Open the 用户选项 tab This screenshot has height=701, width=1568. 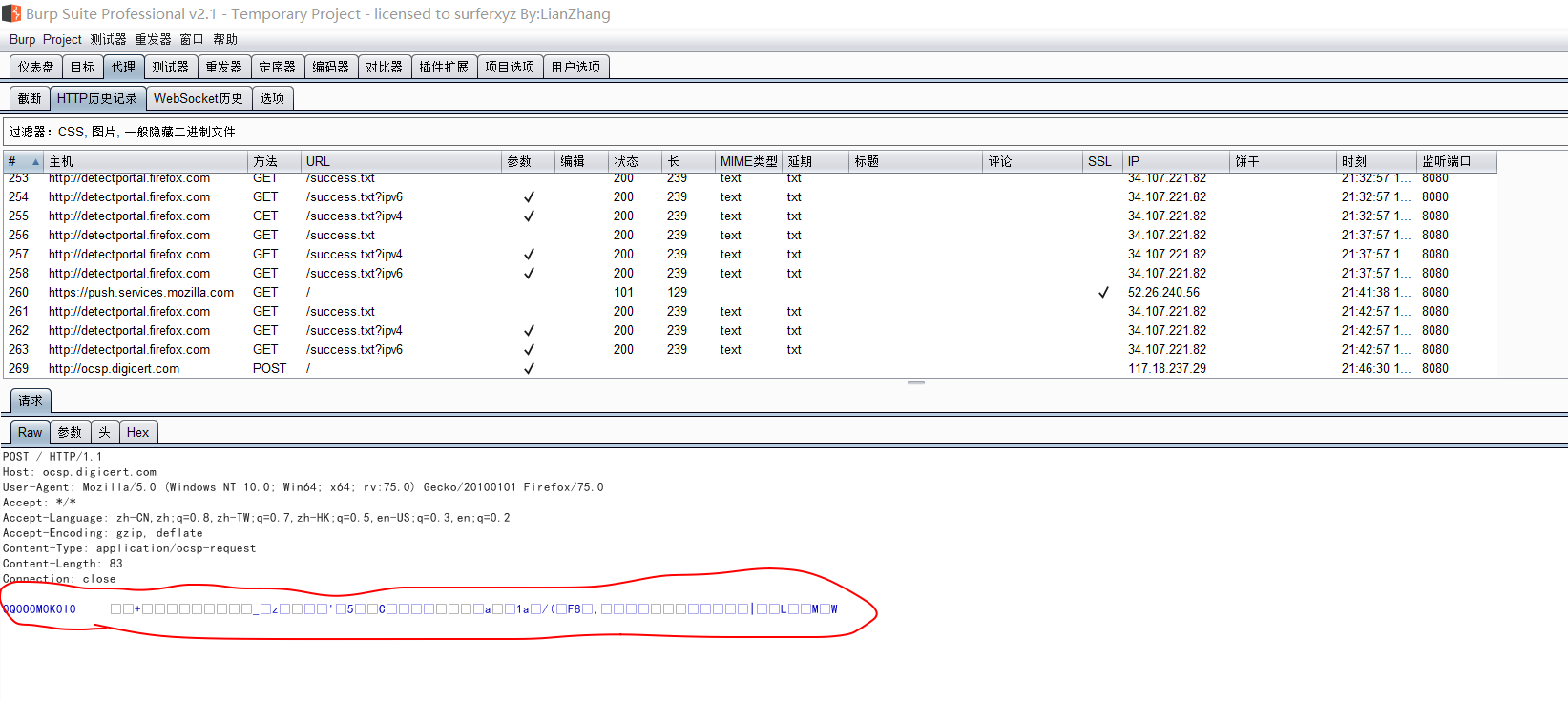click(x=576, y=67)
